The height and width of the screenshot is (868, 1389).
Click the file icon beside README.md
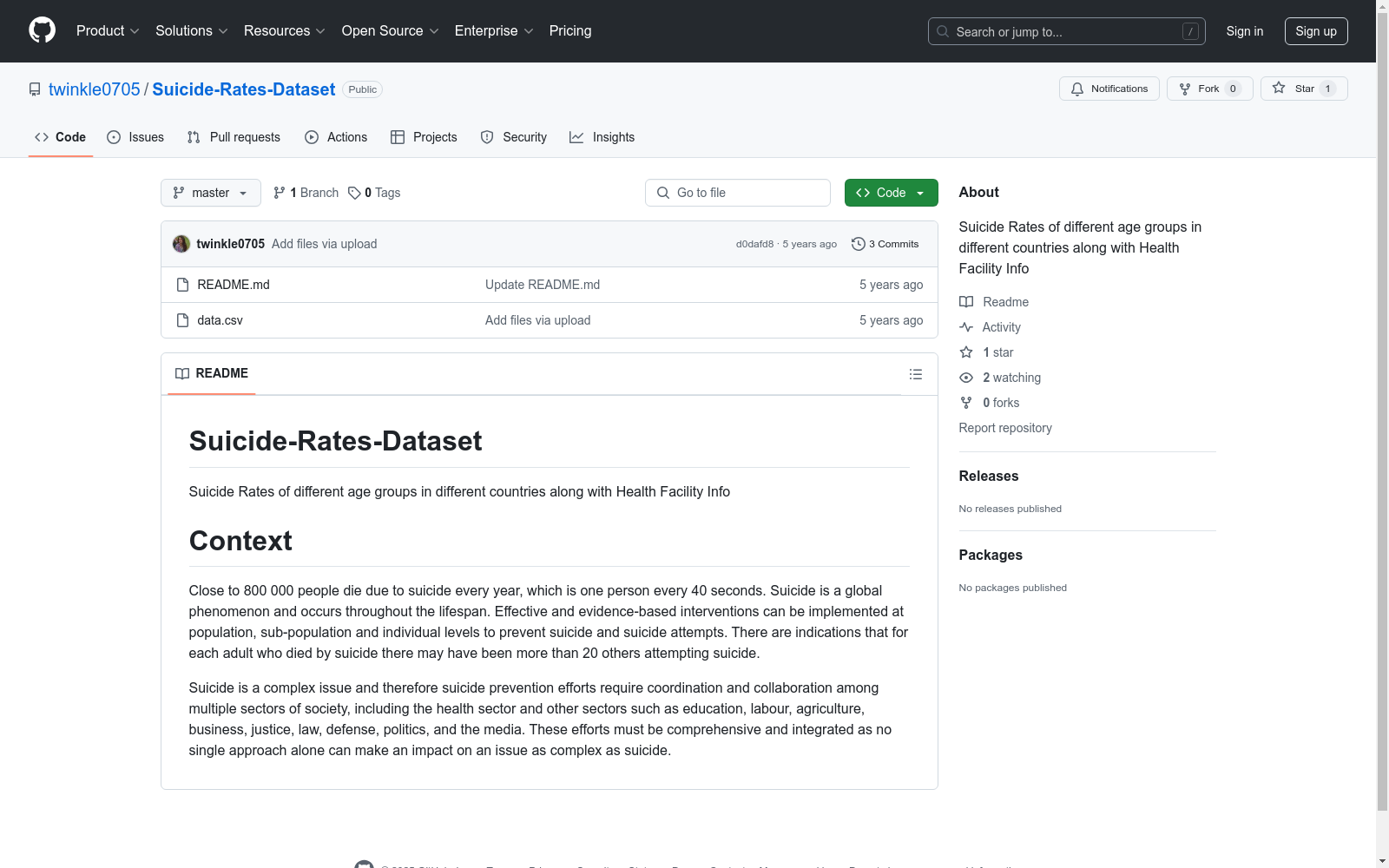click(x=182, y=285)
